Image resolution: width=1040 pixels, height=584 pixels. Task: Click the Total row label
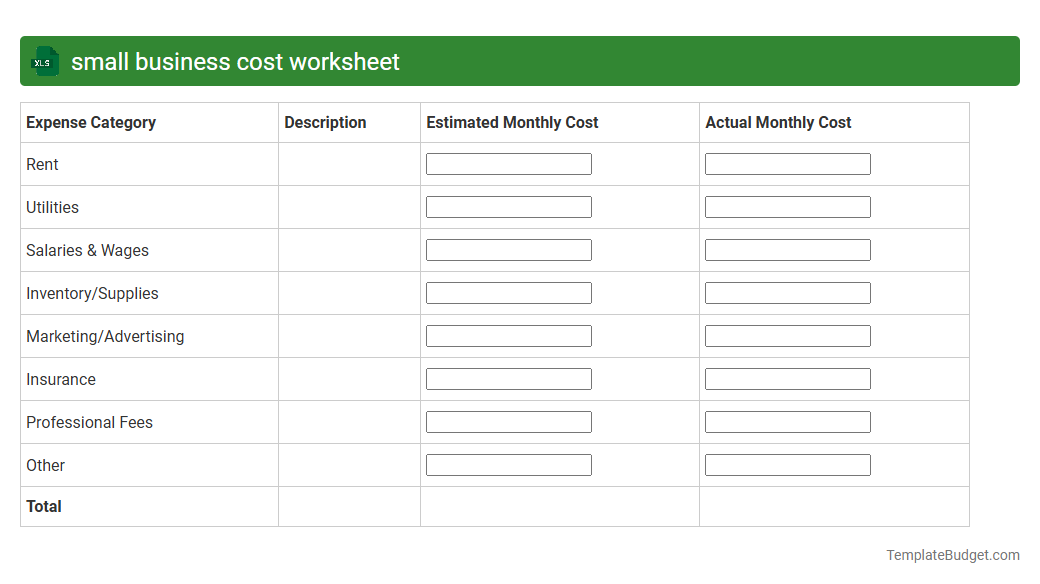pos(44,506)
